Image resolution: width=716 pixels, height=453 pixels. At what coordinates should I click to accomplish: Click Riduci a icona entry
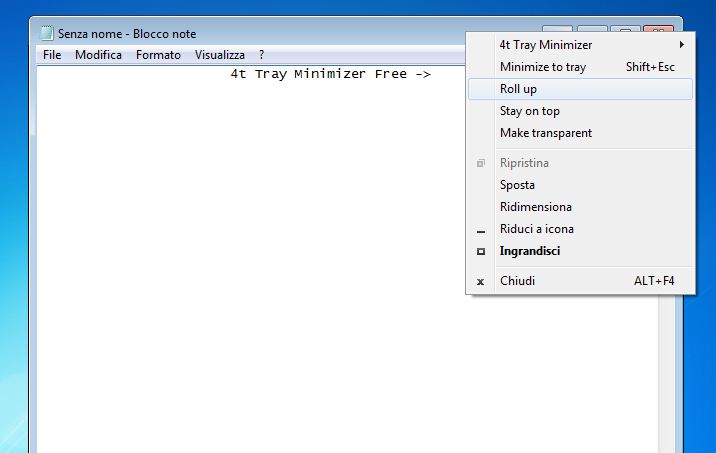point(580,228)
